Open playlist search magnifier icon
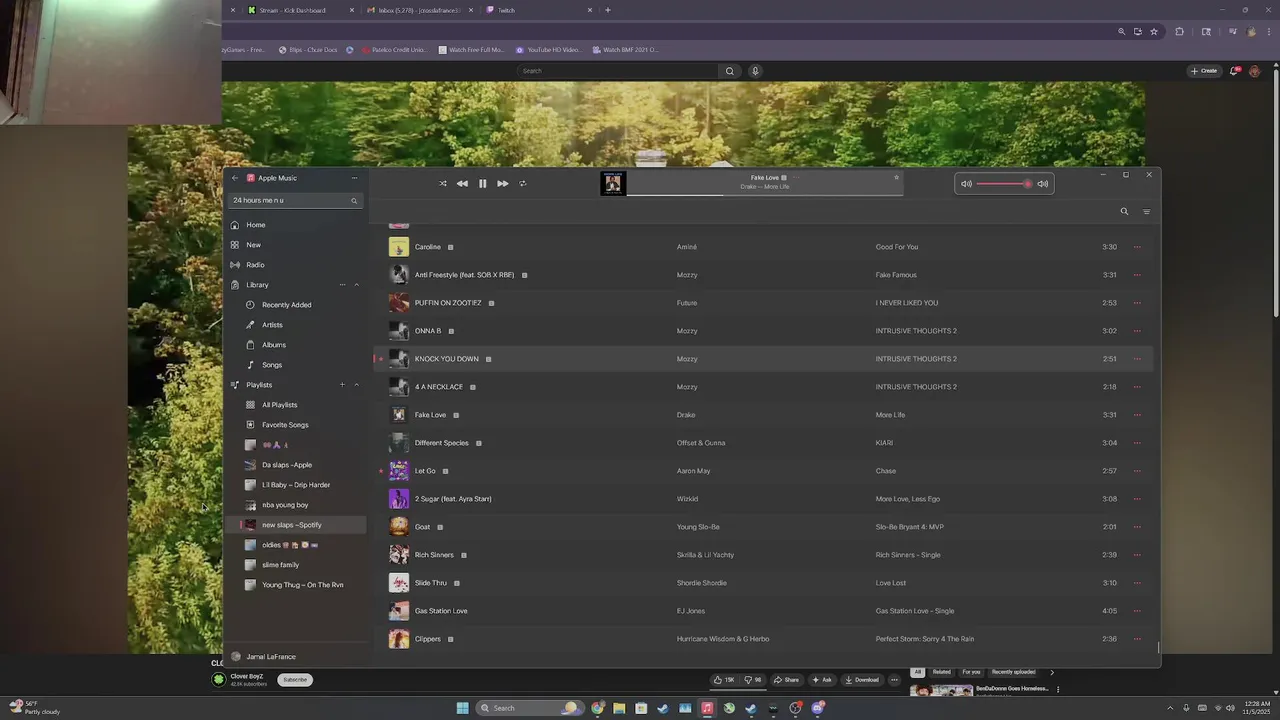The height and width of the screenshot is (720, 1280). (1124, 211)
